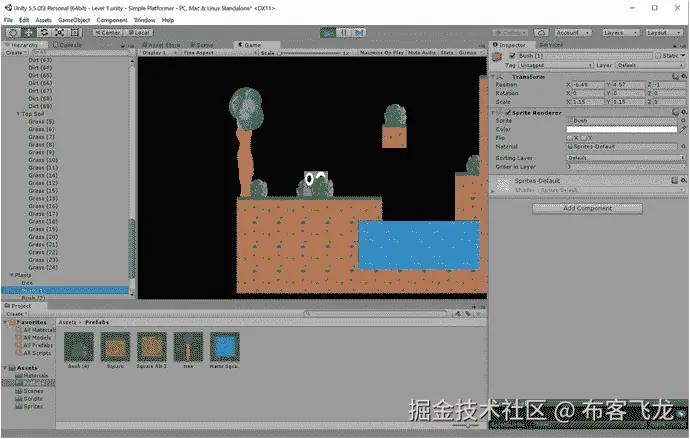Toggle Center pivot mode button
The image size is (690, 439).
click(107, 33)
